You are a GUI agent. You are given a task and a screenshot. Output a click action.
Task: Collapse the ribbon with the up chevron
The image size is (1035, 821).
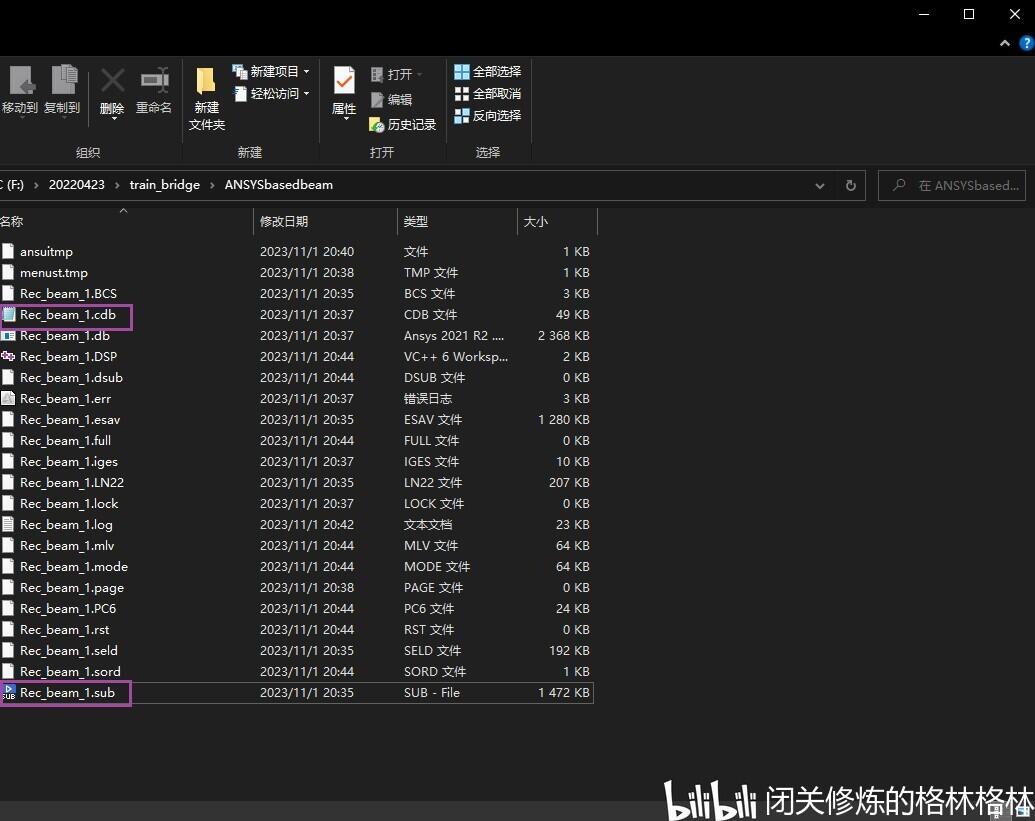coord(1005,44)
